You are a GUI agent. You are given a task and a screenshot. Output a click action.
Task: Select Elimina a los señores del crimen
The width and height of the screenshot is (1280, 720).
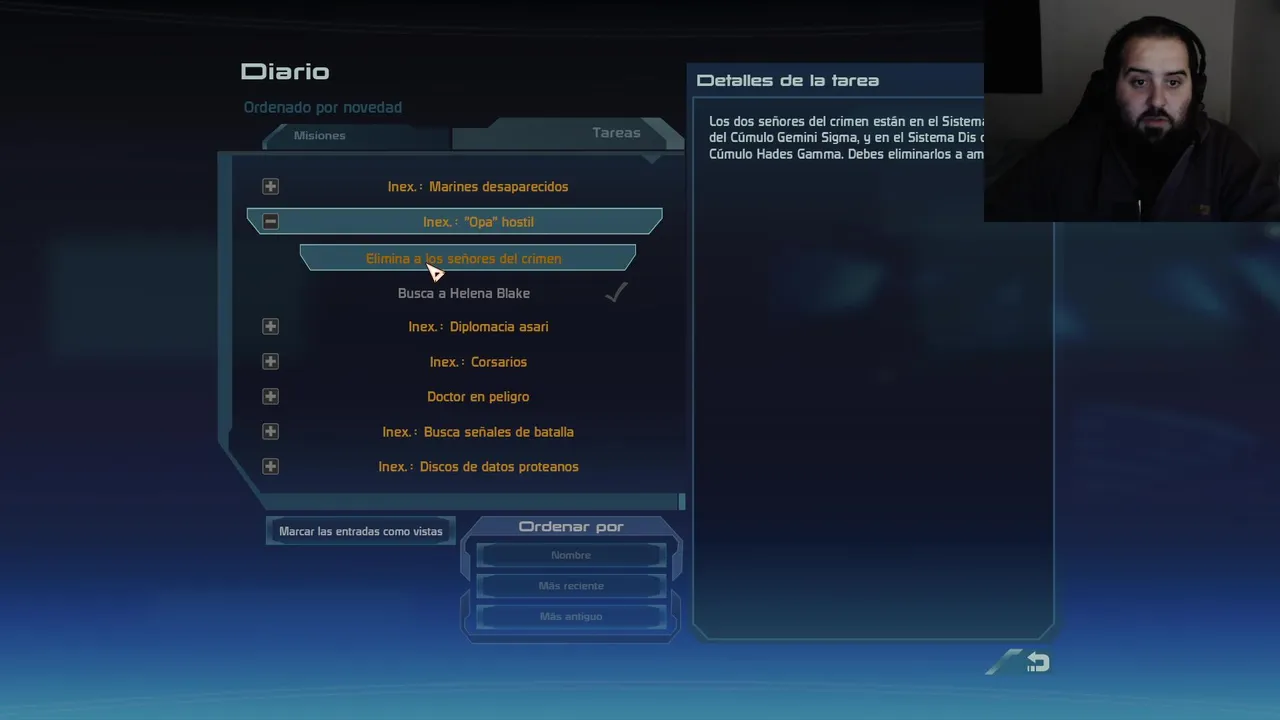467,258
